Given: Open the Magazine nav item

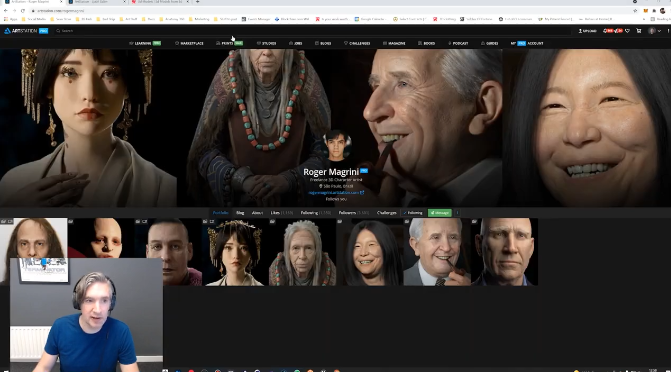Looking at the screenshot, I should click(394, 43).
